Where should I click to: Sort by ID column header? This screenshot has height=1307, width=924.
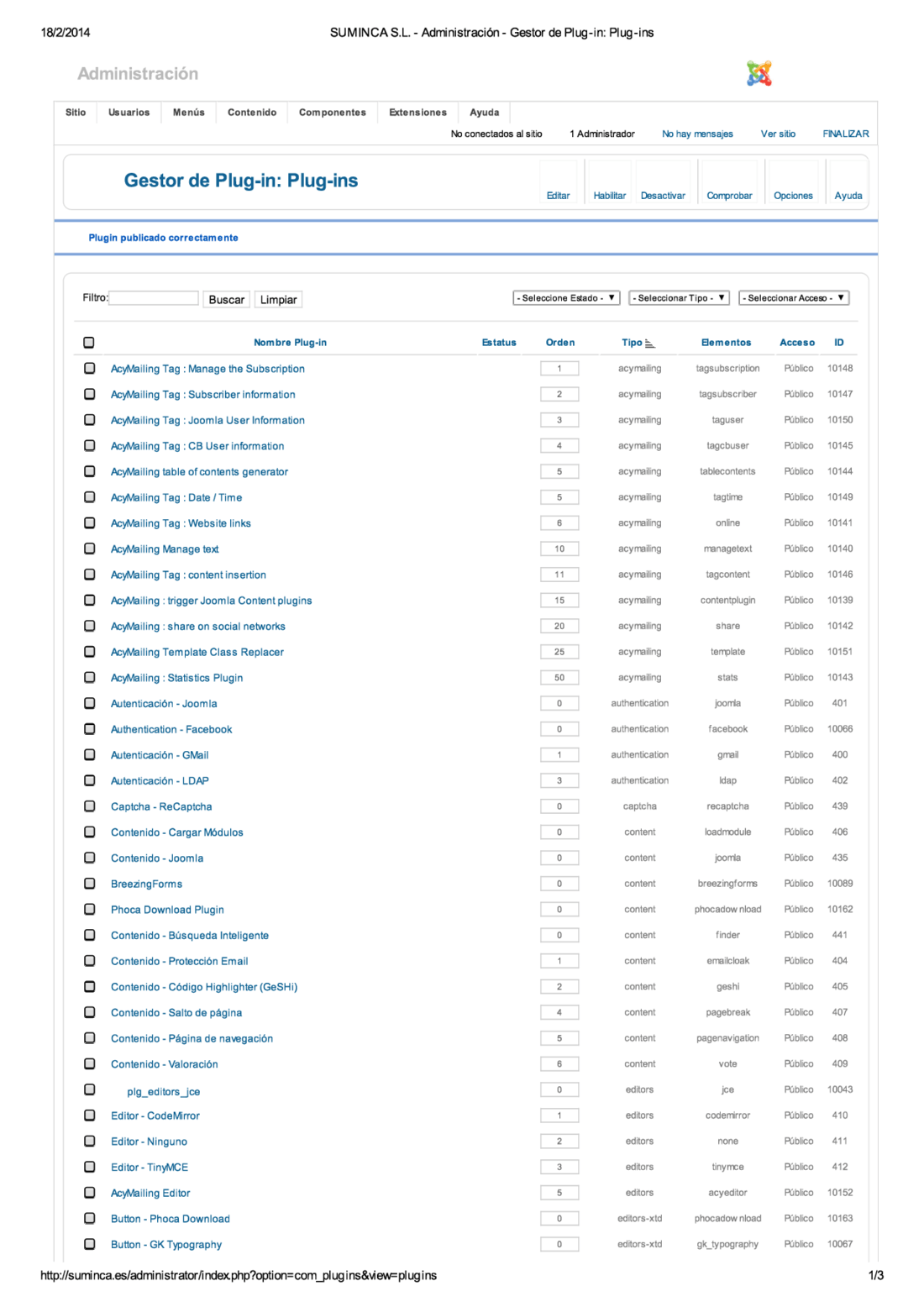click(839, 343)
